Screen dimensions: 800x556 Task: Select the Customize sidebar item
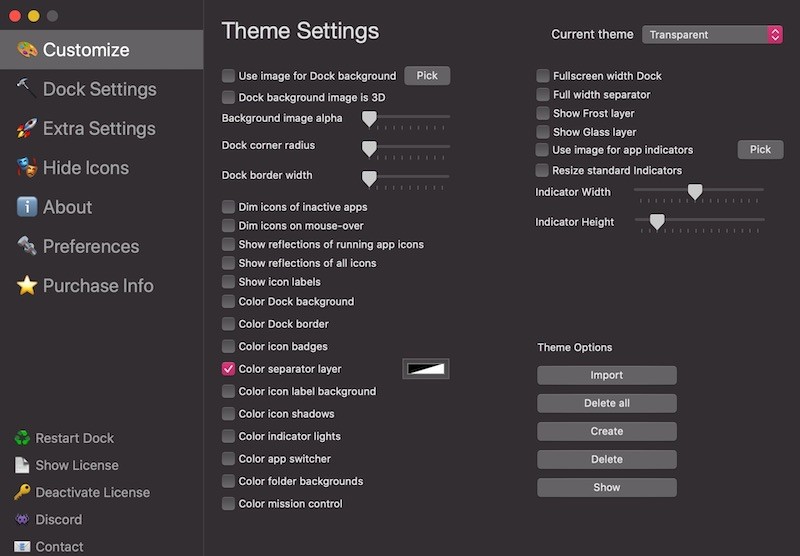click(102, 49)
